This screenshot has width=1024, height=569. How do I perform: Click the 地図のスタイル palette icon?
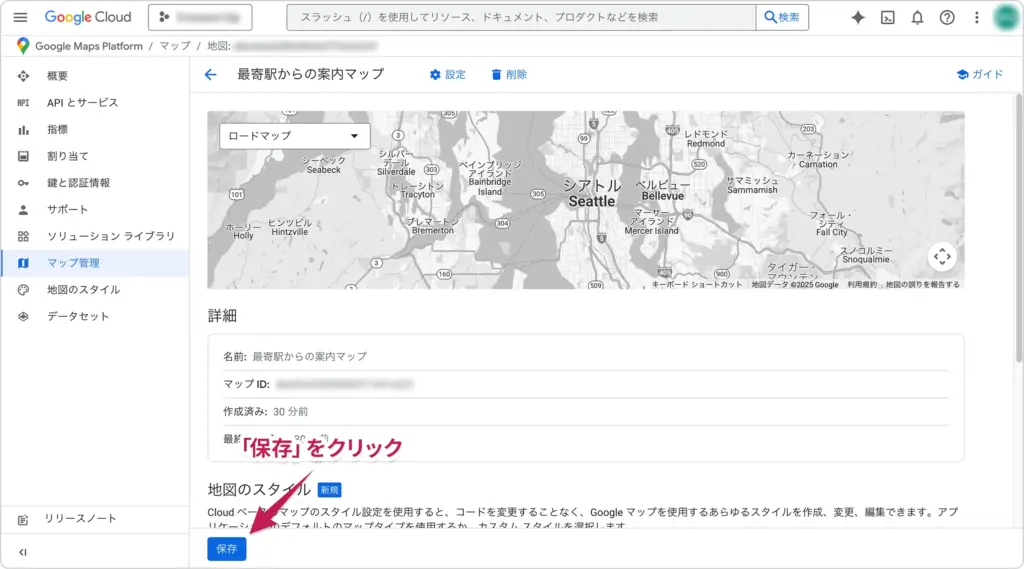24,290
